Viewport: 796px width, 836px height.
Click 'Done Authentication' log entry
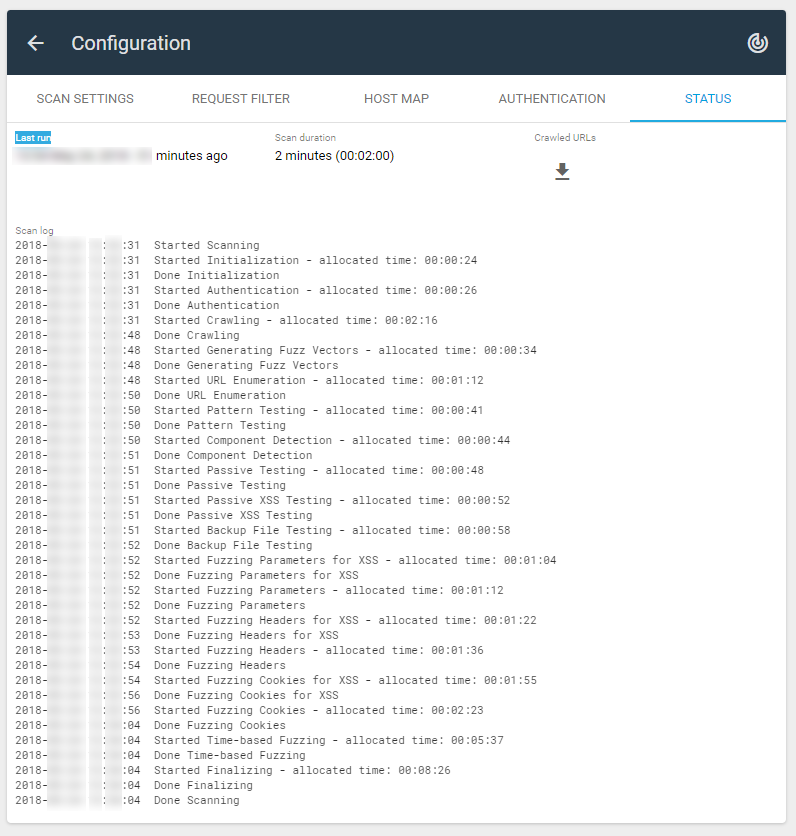pyautogui.click(x=216, y=305)
